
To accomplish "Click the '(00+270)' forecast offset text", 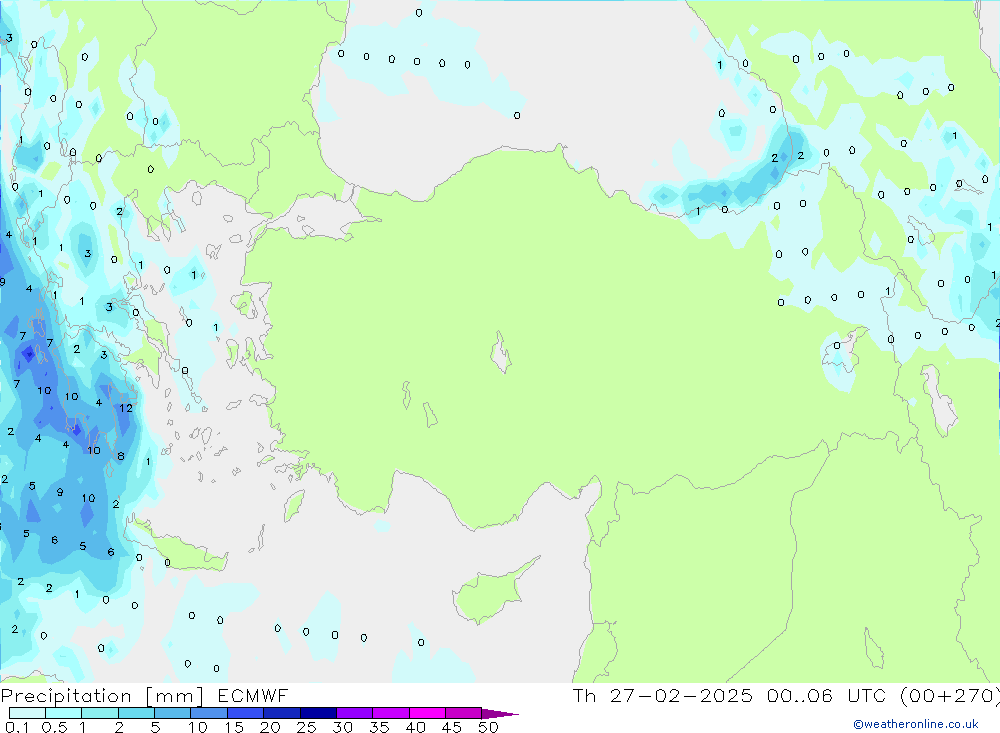I will coord(950,696).
